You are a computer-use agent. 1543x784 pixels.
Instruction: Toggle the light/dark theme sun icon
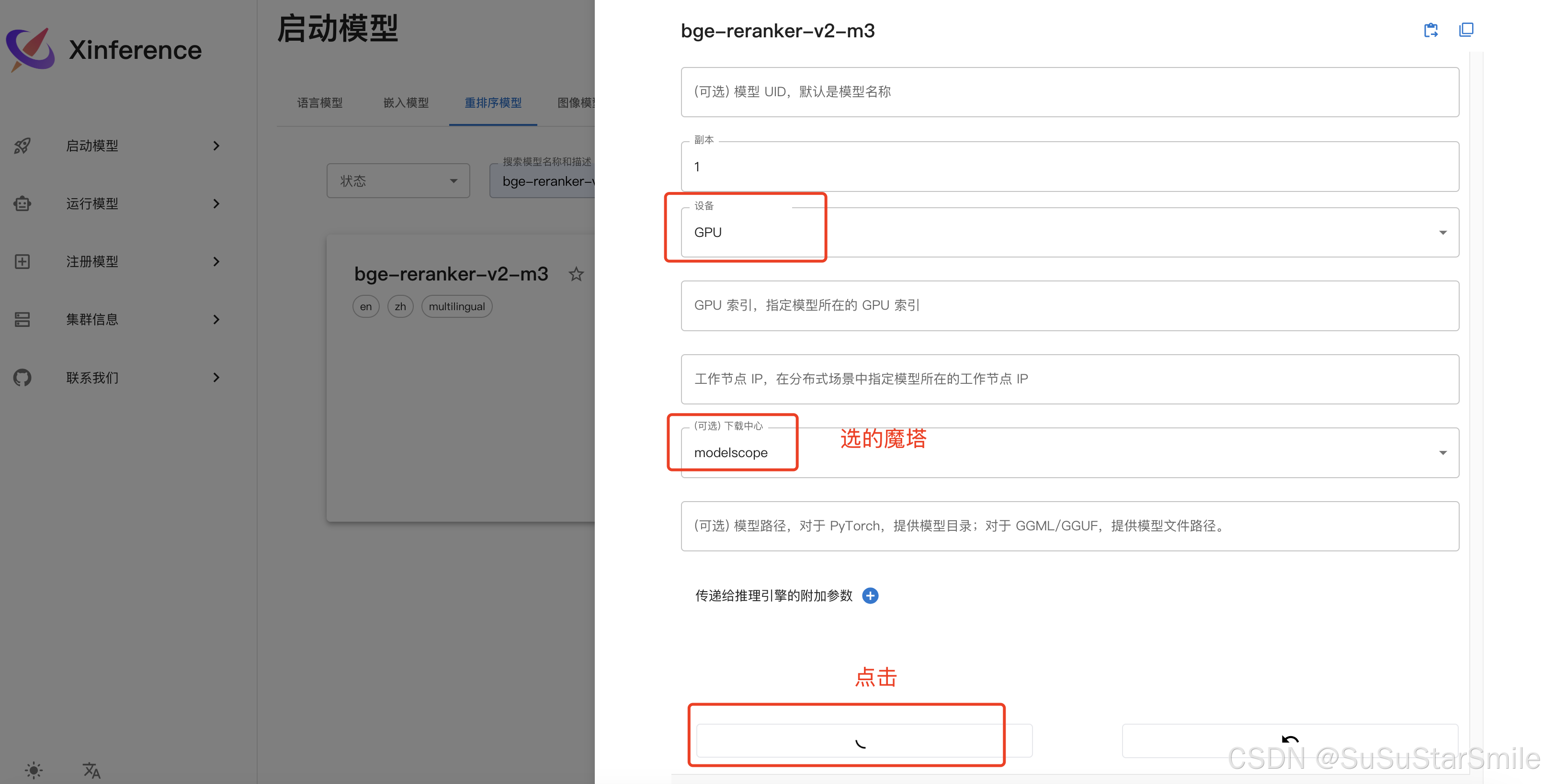pyautogui.click(x=34, y=770)
